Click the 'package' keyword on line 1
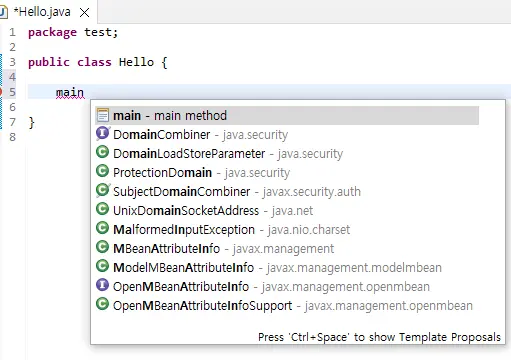This screenshot has width=511, height=360. pos(52,33)
